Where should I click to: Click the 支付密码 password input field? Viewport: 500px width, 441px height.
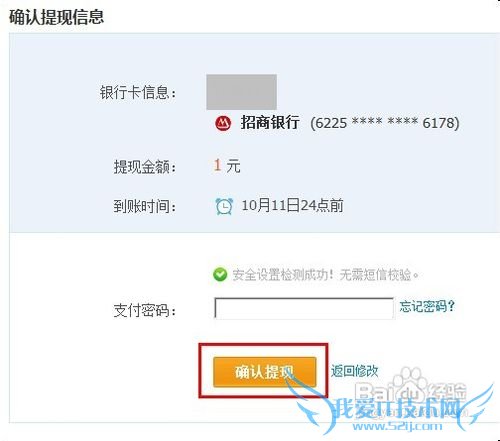tap(304, 308)
